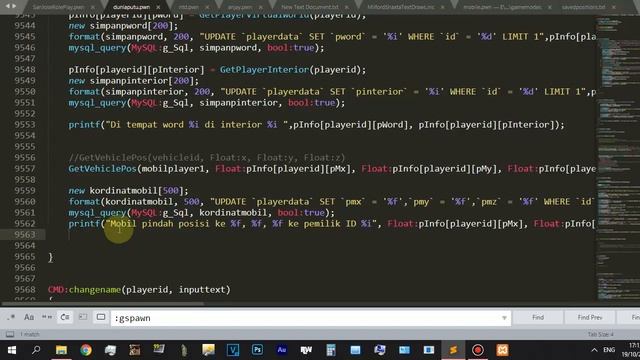The image size is (640, 360).
Task: Switch to the mobile.pwn tab
Action: [x=502, y=7]
